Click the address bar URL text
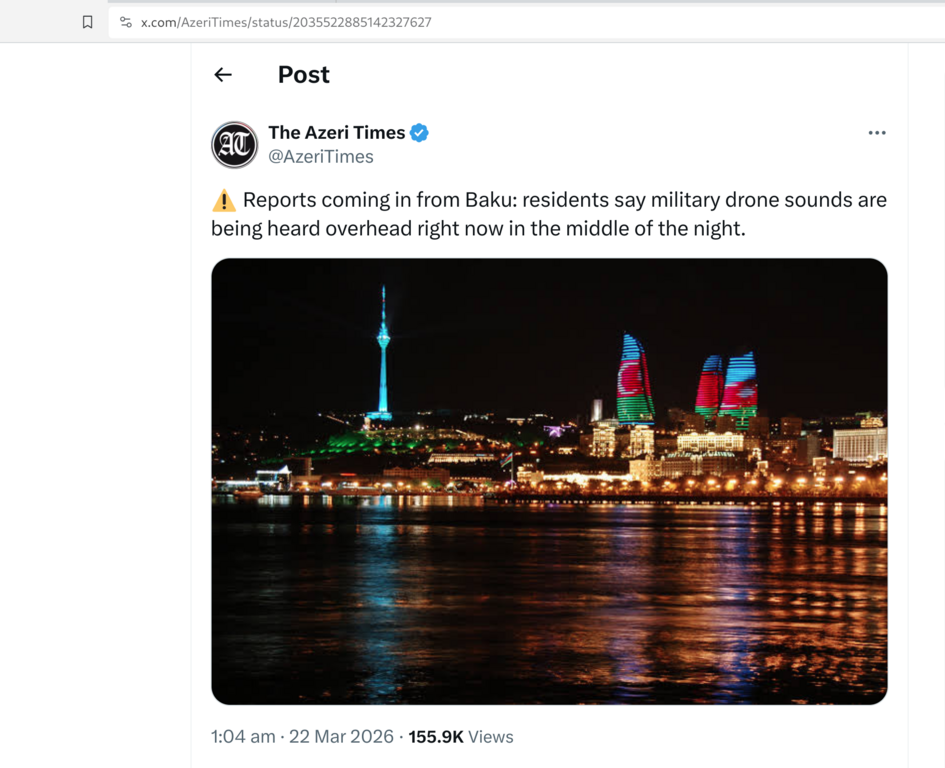 tap(290, 21)
